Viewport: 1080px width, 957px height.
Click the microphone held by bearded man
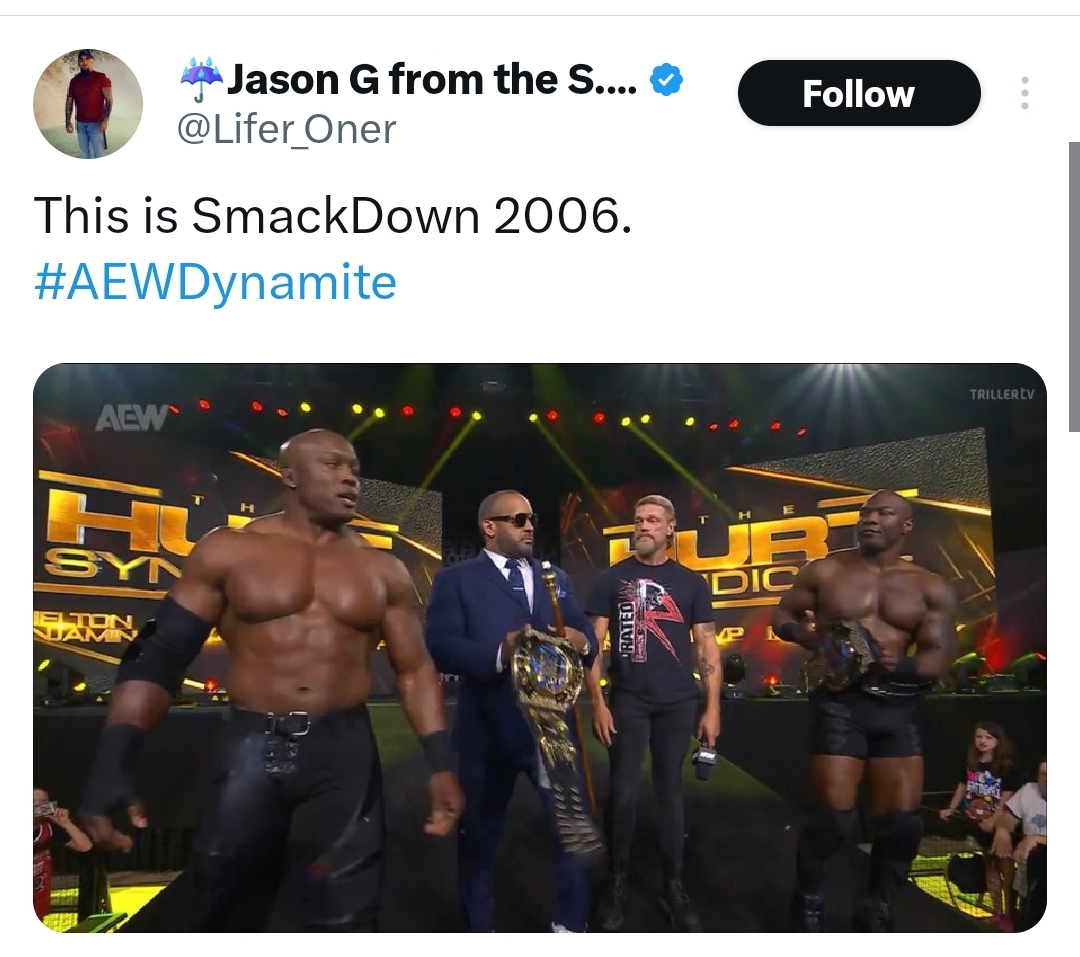click(704, 760)
